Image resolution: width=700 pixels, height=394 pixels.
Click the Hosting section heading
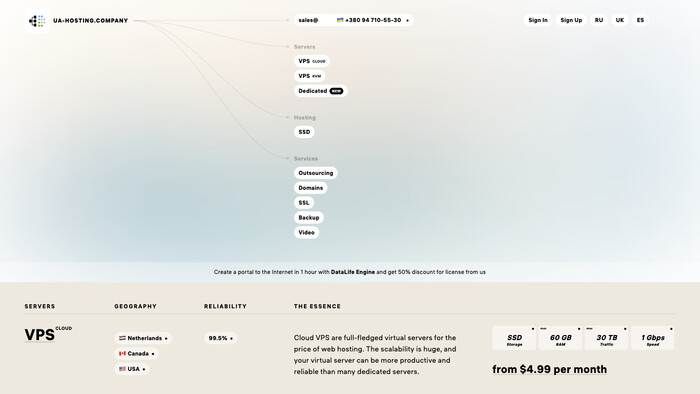tap(304, 118)
